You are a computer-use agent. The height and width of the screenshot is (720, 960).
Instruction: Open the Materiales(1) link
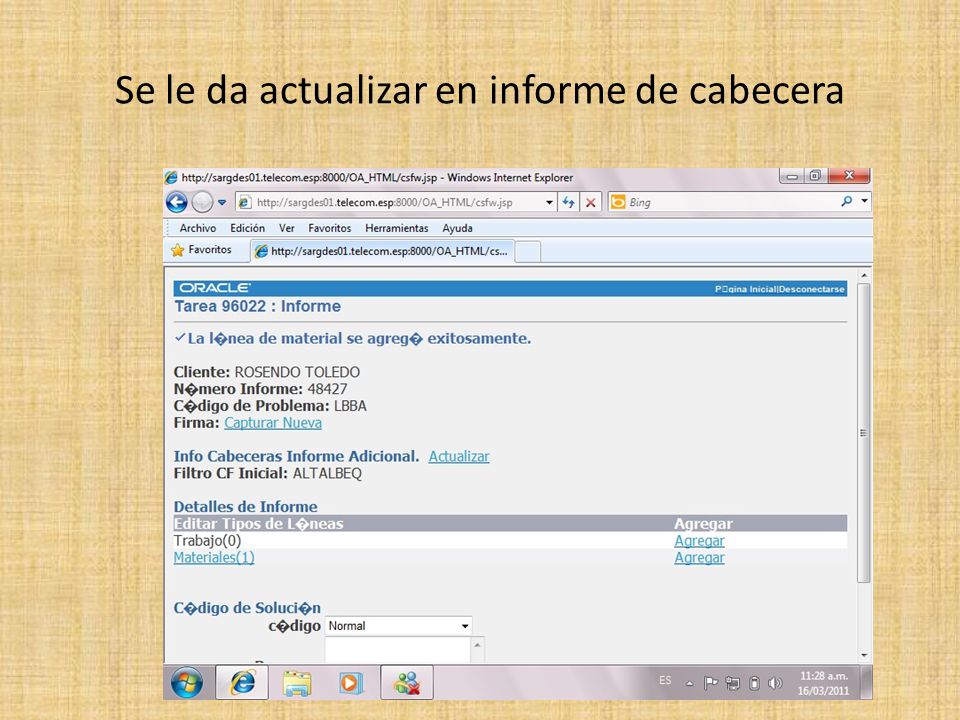pos(214,558)
